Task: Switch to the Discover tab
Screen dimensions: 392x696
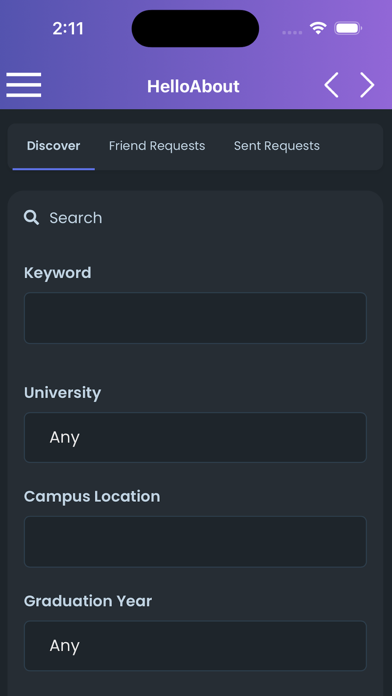Action: click(x=54, y=146)
